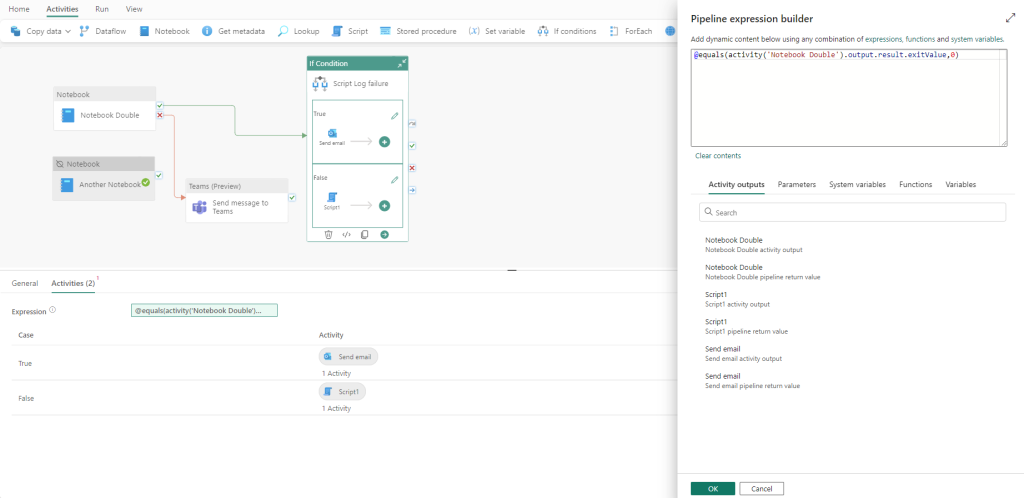Copy If Condition using clone icon

[x=365, y=234]
